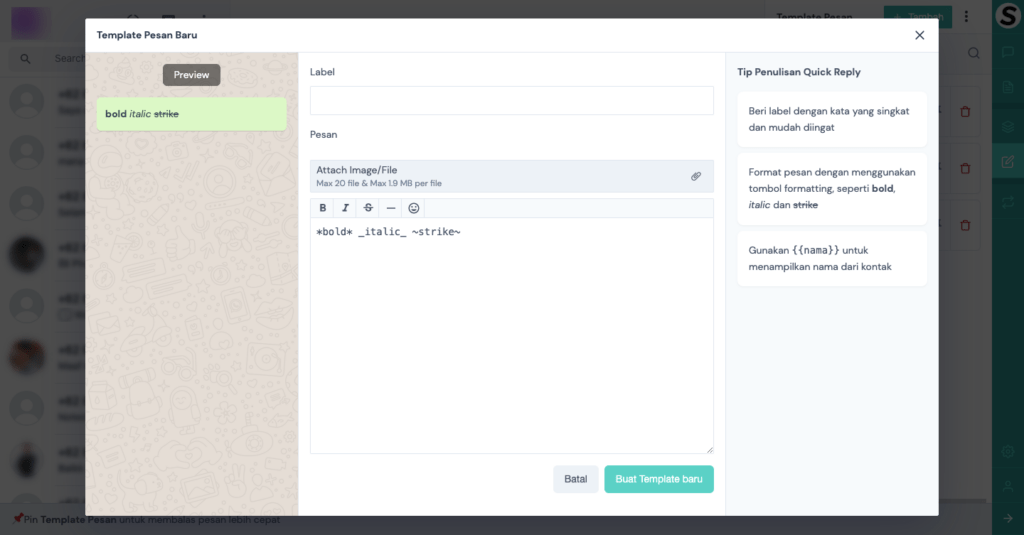
Task: Open the chat icon in right sidebar
Action: tap(1008, 53)
